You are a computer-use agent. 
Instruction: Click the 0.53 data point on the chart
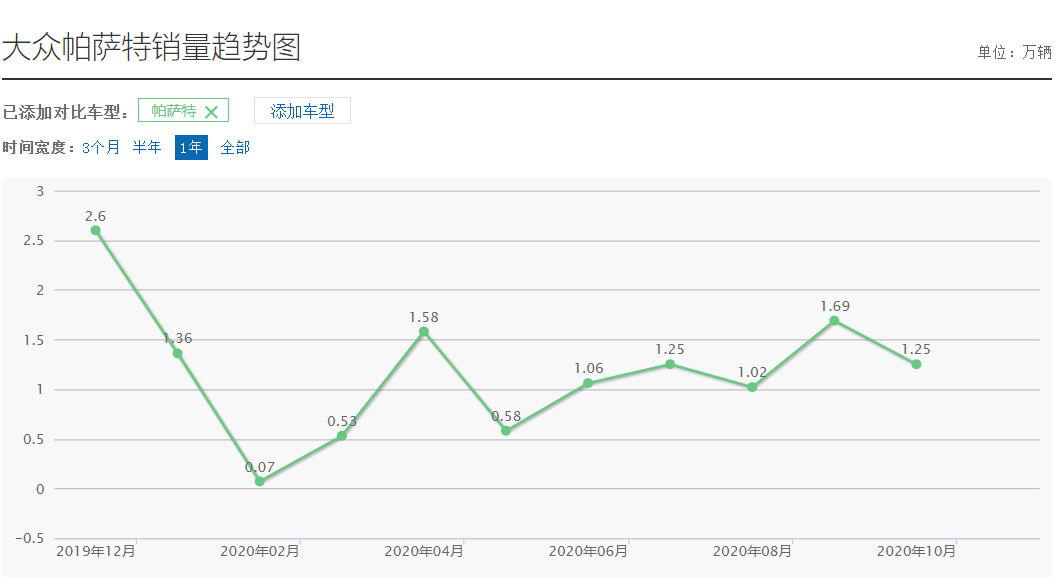tap(342, 435)
